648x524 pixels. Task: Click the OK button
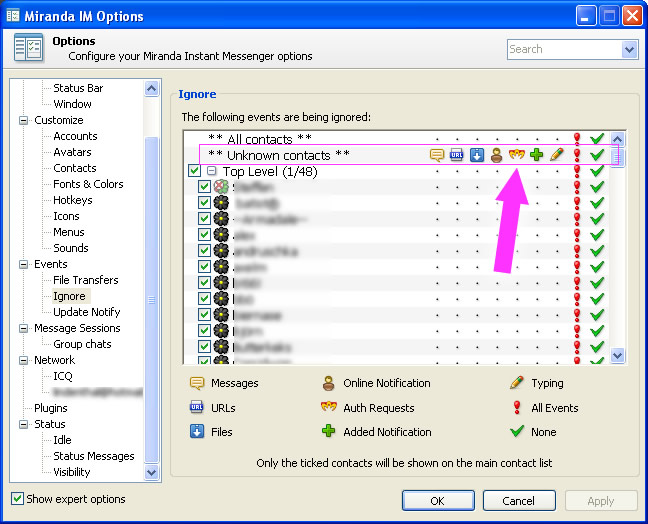click(438, 501)
